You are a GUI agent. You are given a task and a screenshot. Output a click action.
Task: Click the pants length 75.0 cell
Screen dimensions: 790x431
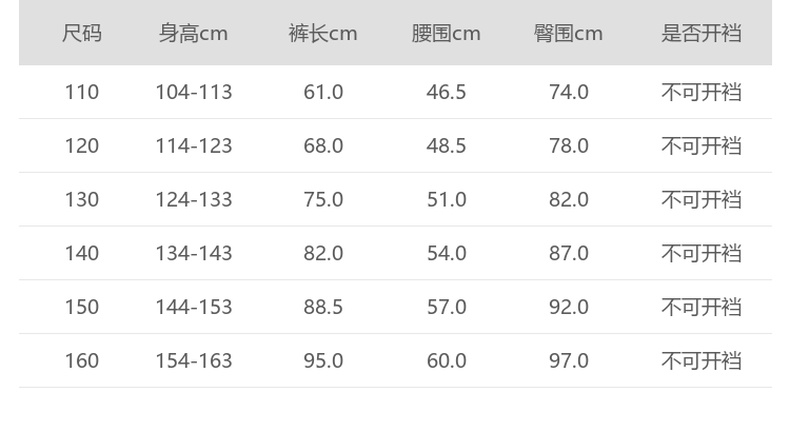tap(323, 200)
